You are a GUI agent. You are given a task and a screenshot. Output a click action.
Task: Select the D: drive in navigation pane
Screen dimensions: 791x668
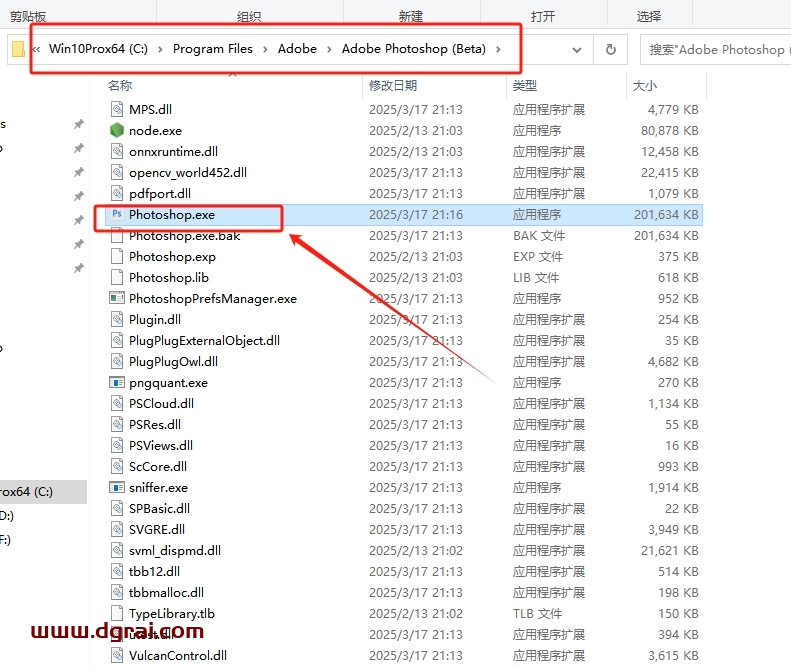[x=7, y=516]
